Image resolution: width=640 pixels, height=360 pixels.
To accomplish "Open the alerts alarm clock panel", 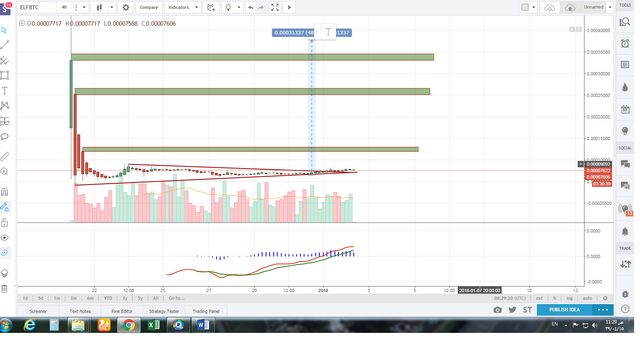I will tap(625, 43).
